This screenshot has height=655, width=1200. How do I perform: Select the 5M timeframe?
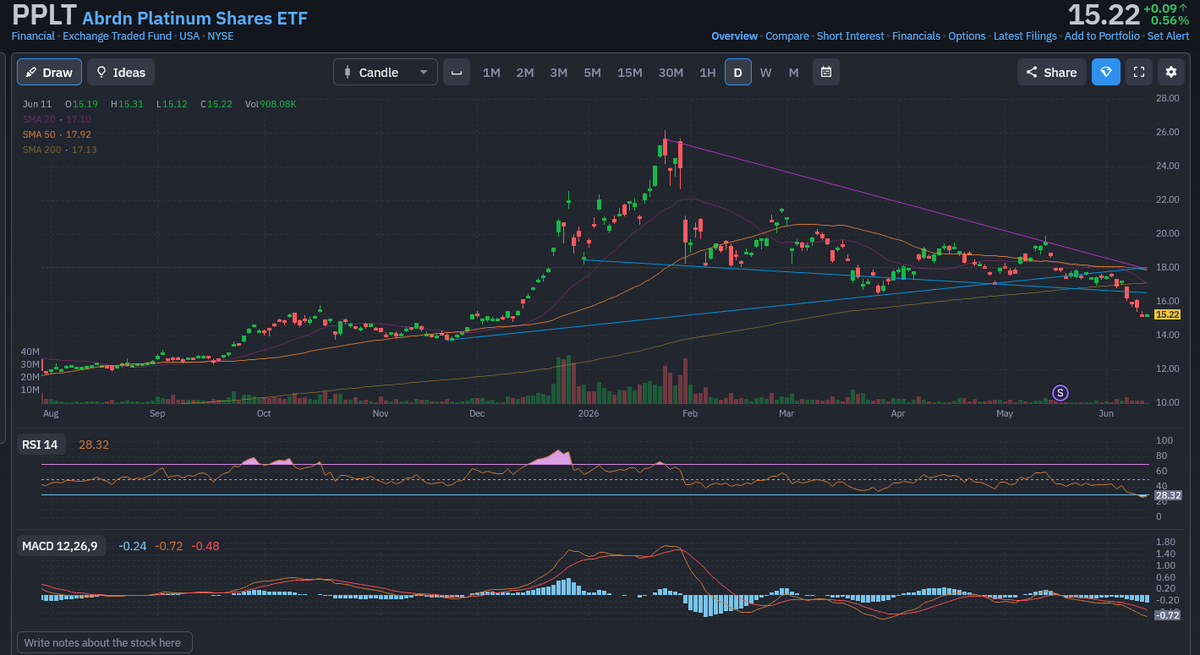[x=592, y=72]
